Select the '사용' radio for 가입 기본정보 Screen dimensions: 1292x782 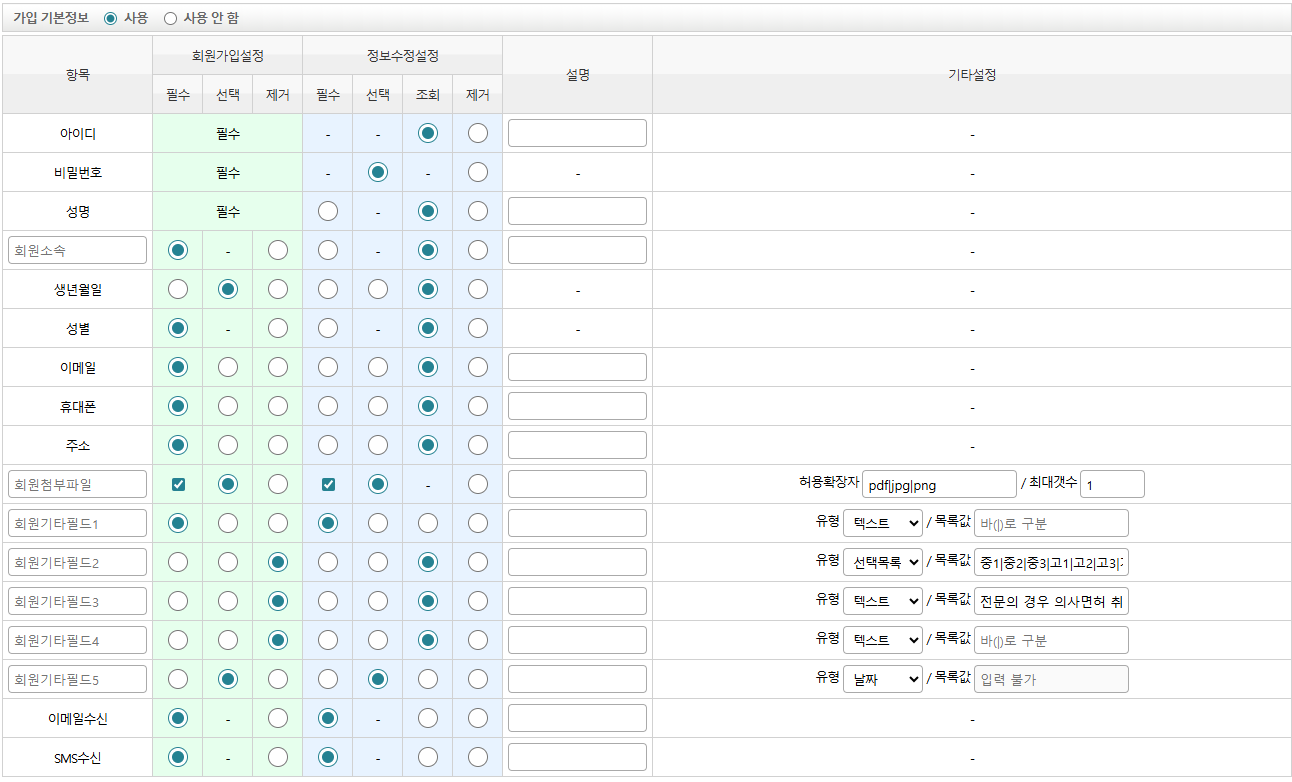(x=110, y=18)
